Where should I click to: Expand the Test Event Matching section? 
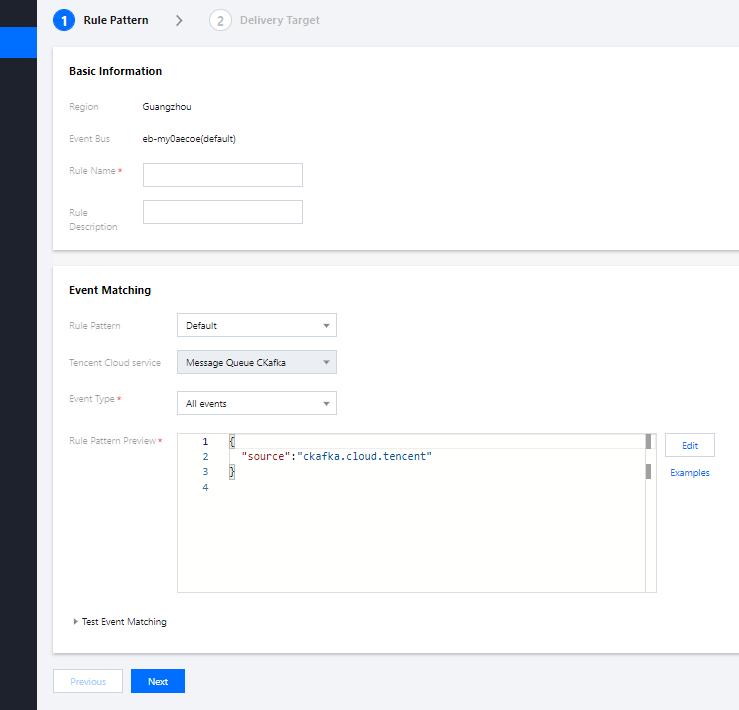click(x=120, y=622)
